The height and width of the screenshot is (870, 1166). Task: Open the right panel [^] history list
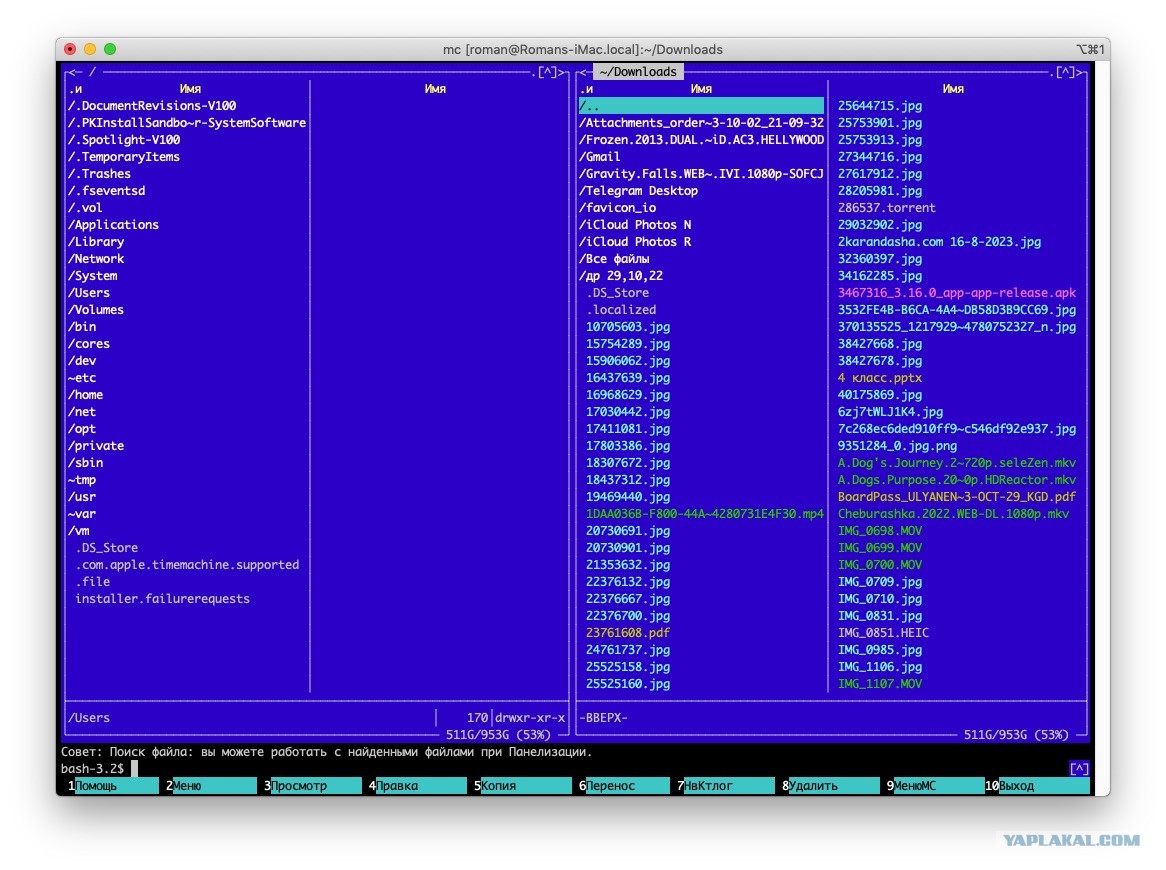click(1065, 72)
